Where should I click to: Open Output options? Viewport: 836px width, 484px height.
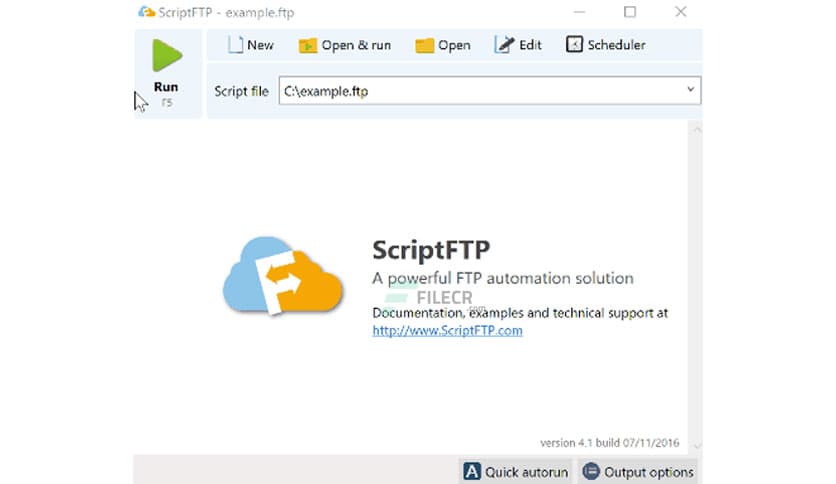coord(638,472)
